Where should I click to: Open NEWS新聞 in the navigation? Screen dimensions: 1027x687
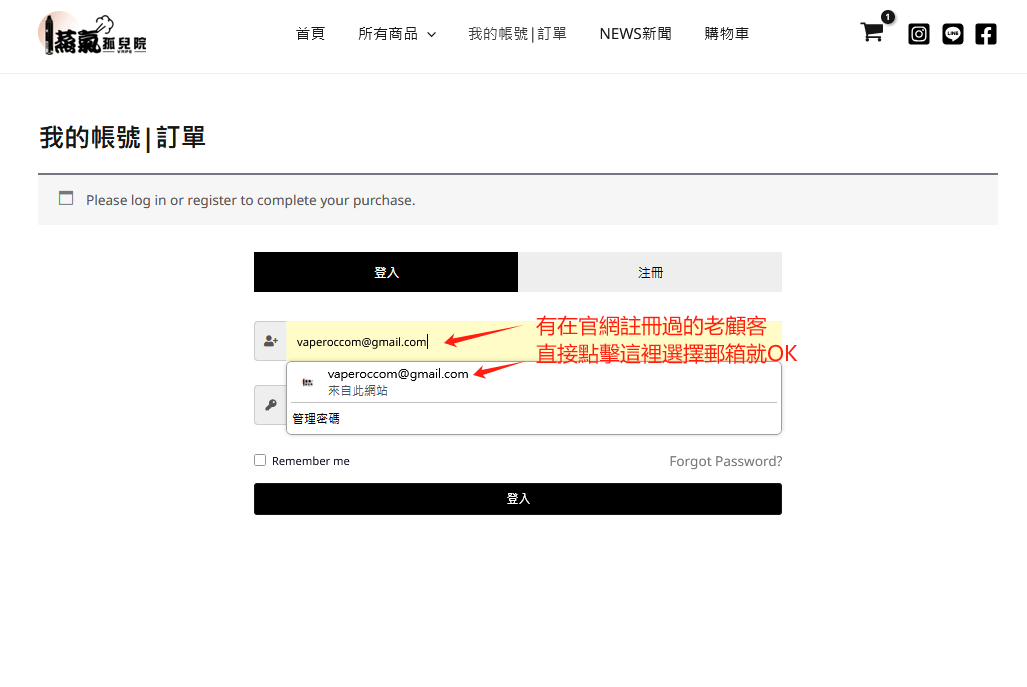pyautogui.click(x=635, y=34)
